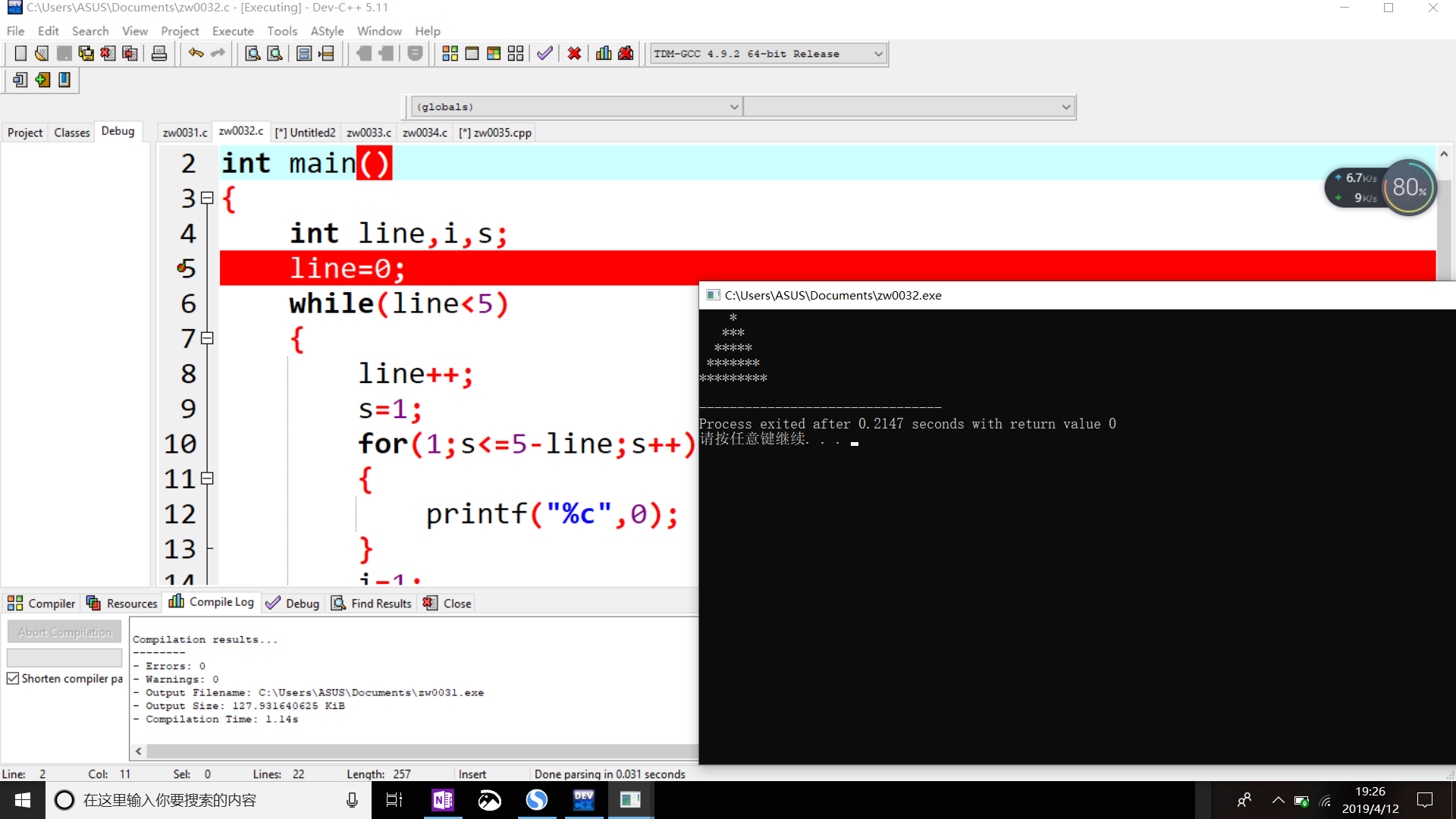Click the Profile Analysis bar chart icon
Screen dimensions: 1456x819
[604, 54]
